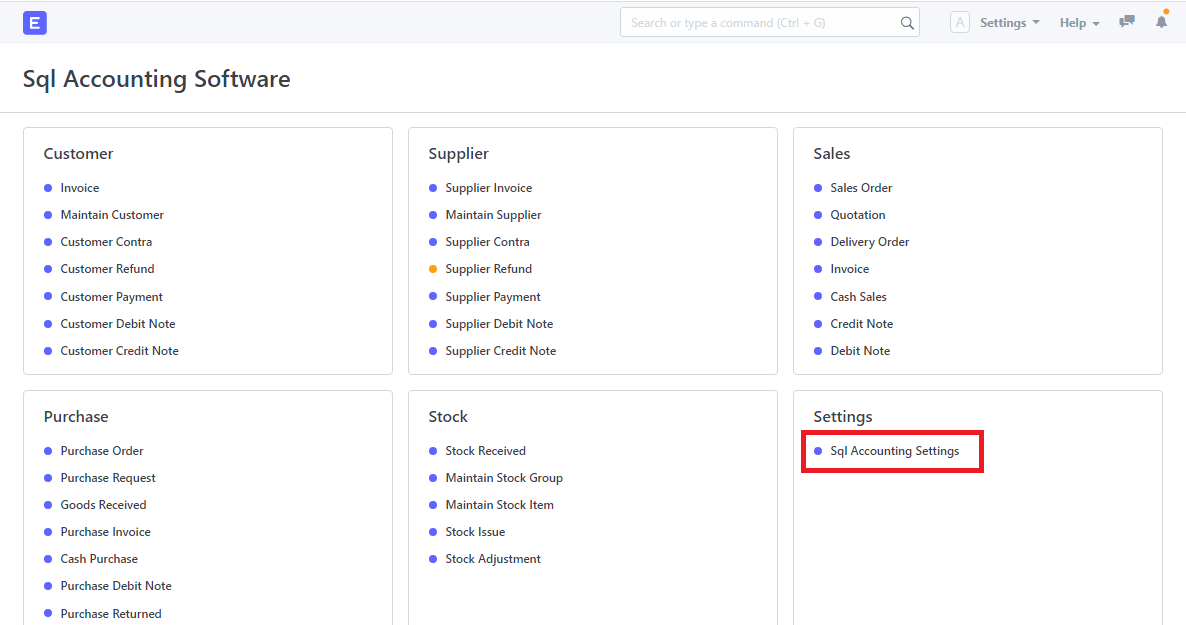Open Supplier Debit Note
The width and height of the screenshot is (1186, 625).
tap(499, 324)
